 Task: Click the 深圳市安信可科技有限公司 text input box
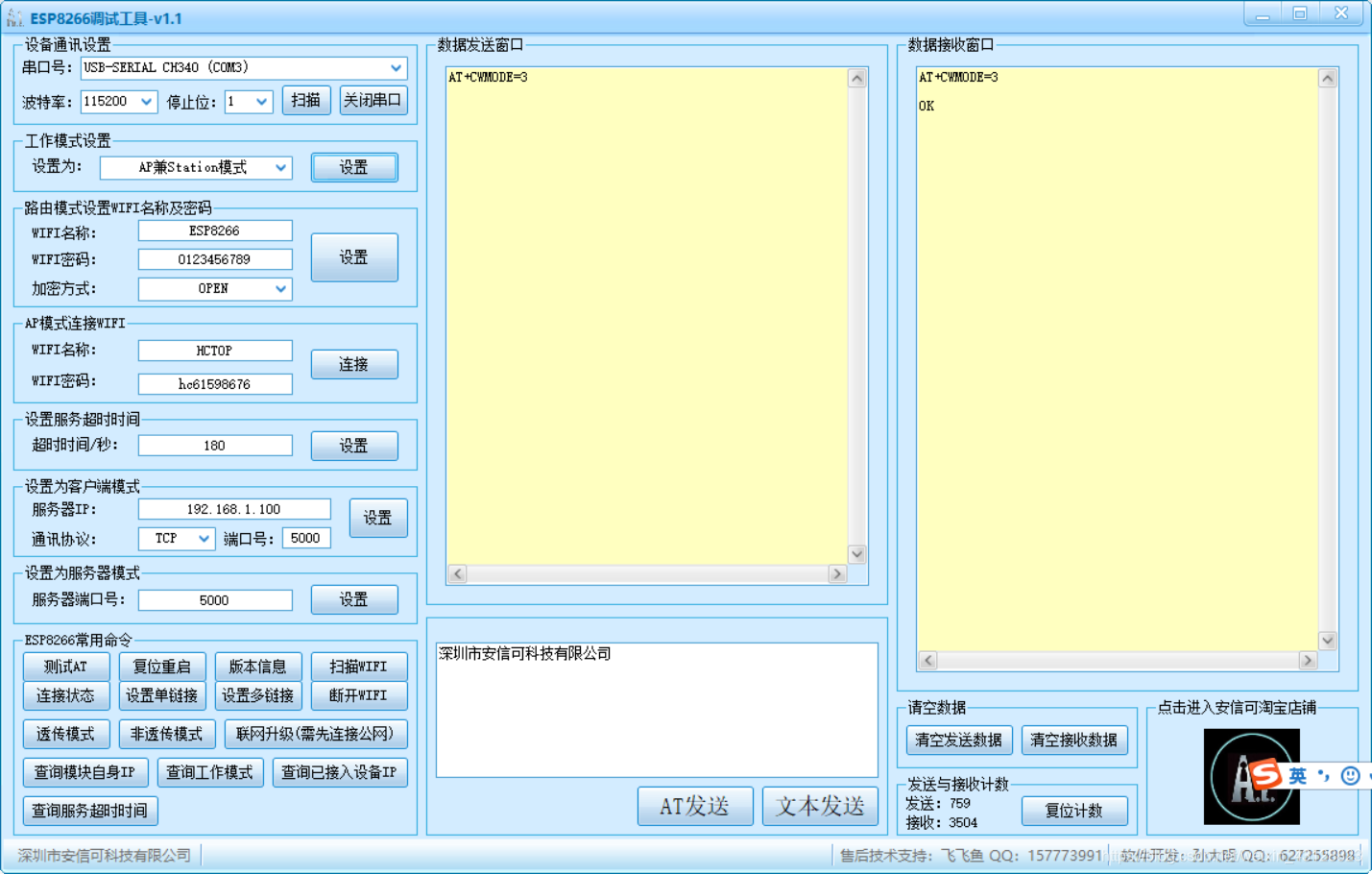click(x=657, y=710)
